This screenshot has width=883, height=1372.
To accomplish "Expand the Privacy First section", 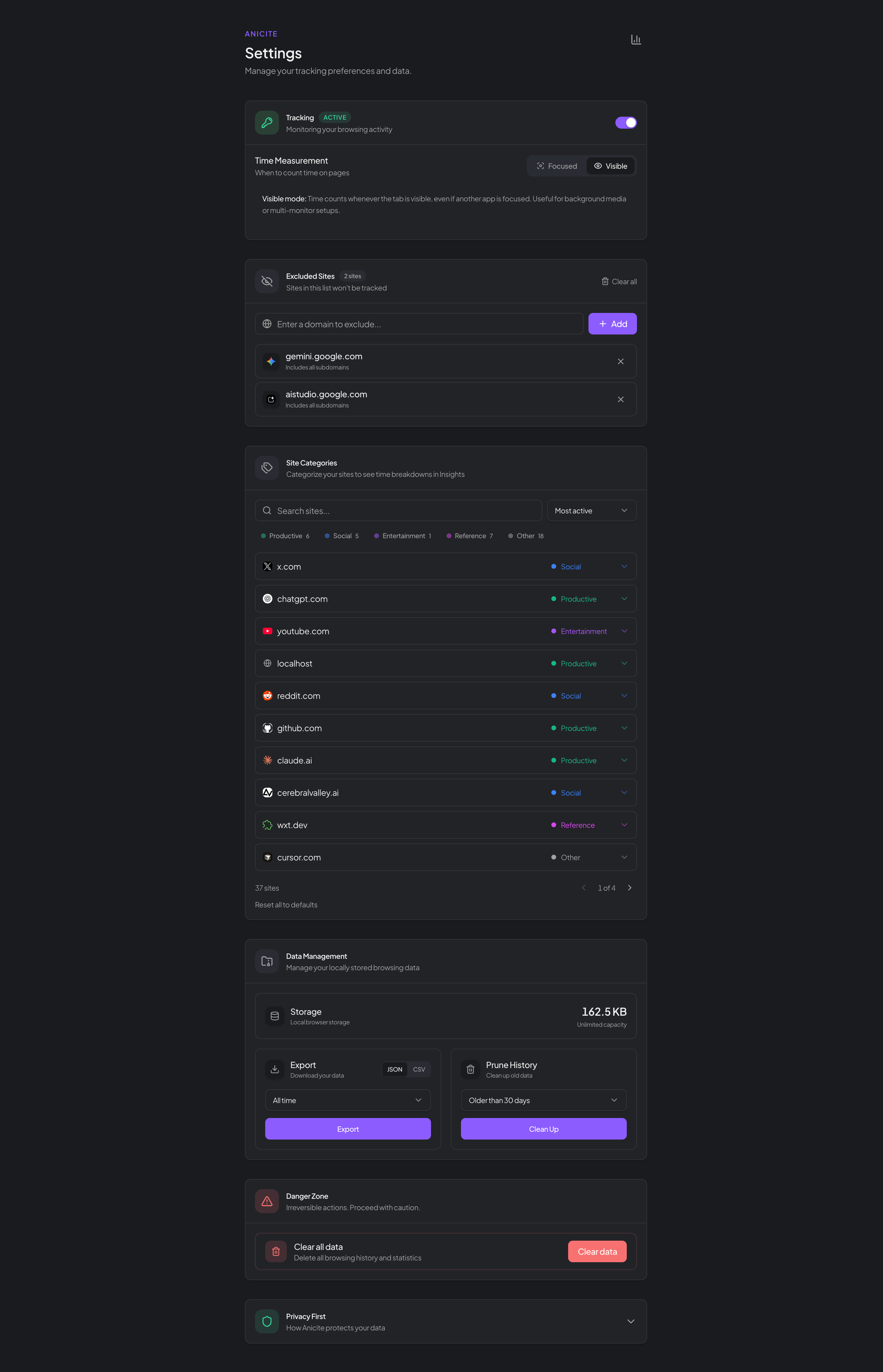I will (630, 1321).
